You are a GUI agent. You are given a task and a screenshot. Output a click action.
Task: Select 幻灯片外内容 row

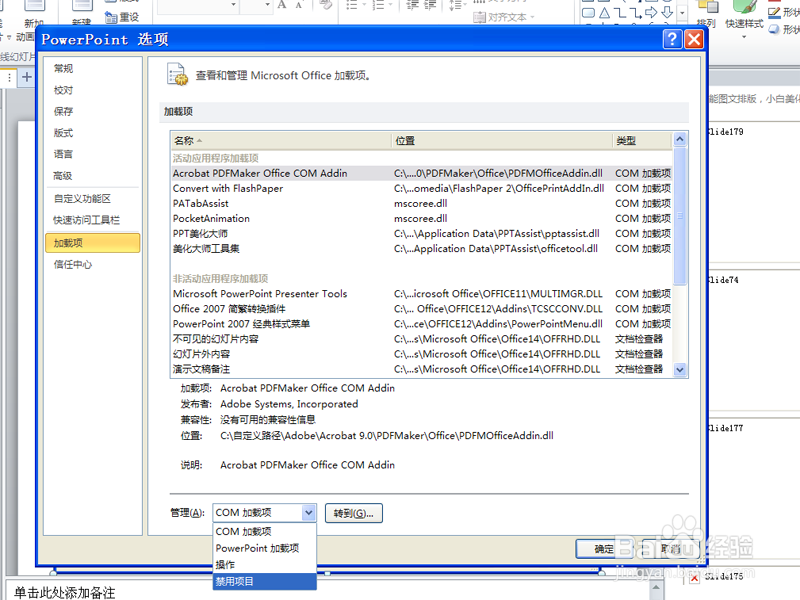tap(421, 354)
